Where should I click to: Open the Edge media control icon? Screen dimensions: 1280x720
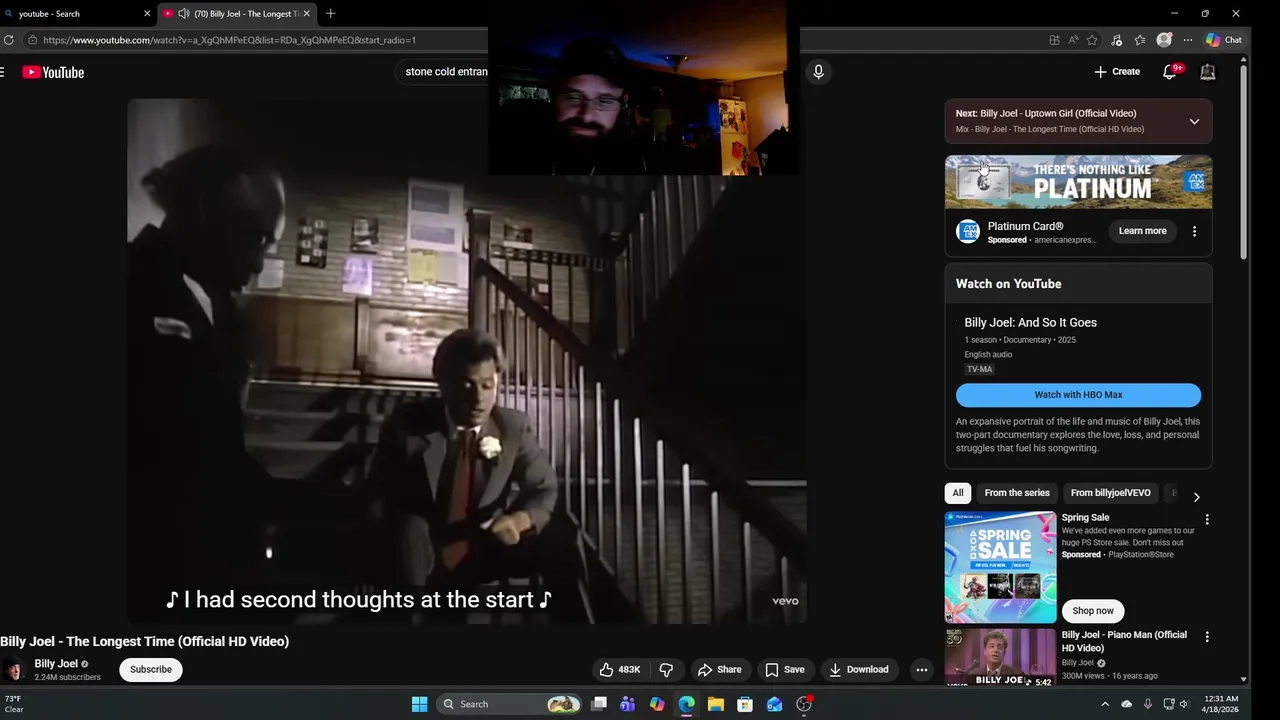coord(1117,40)
